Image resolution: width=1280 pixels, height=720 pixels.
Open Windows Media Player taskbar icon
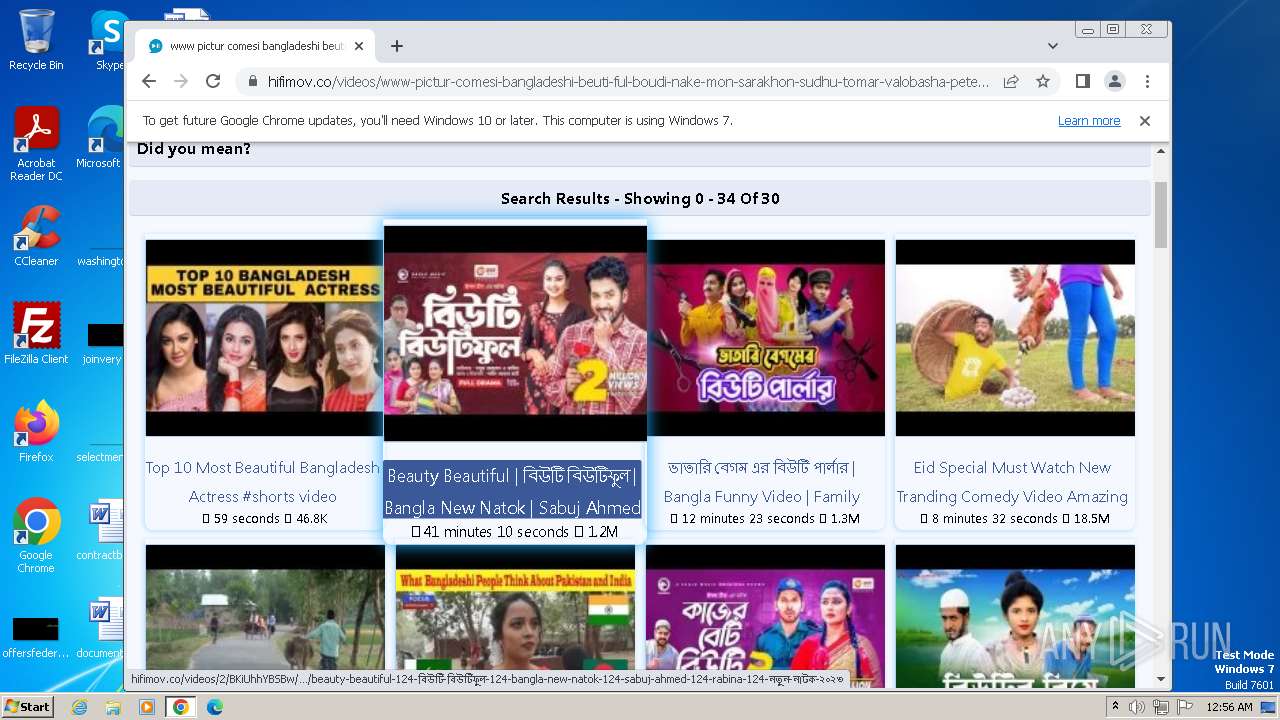tap(147, 706)
